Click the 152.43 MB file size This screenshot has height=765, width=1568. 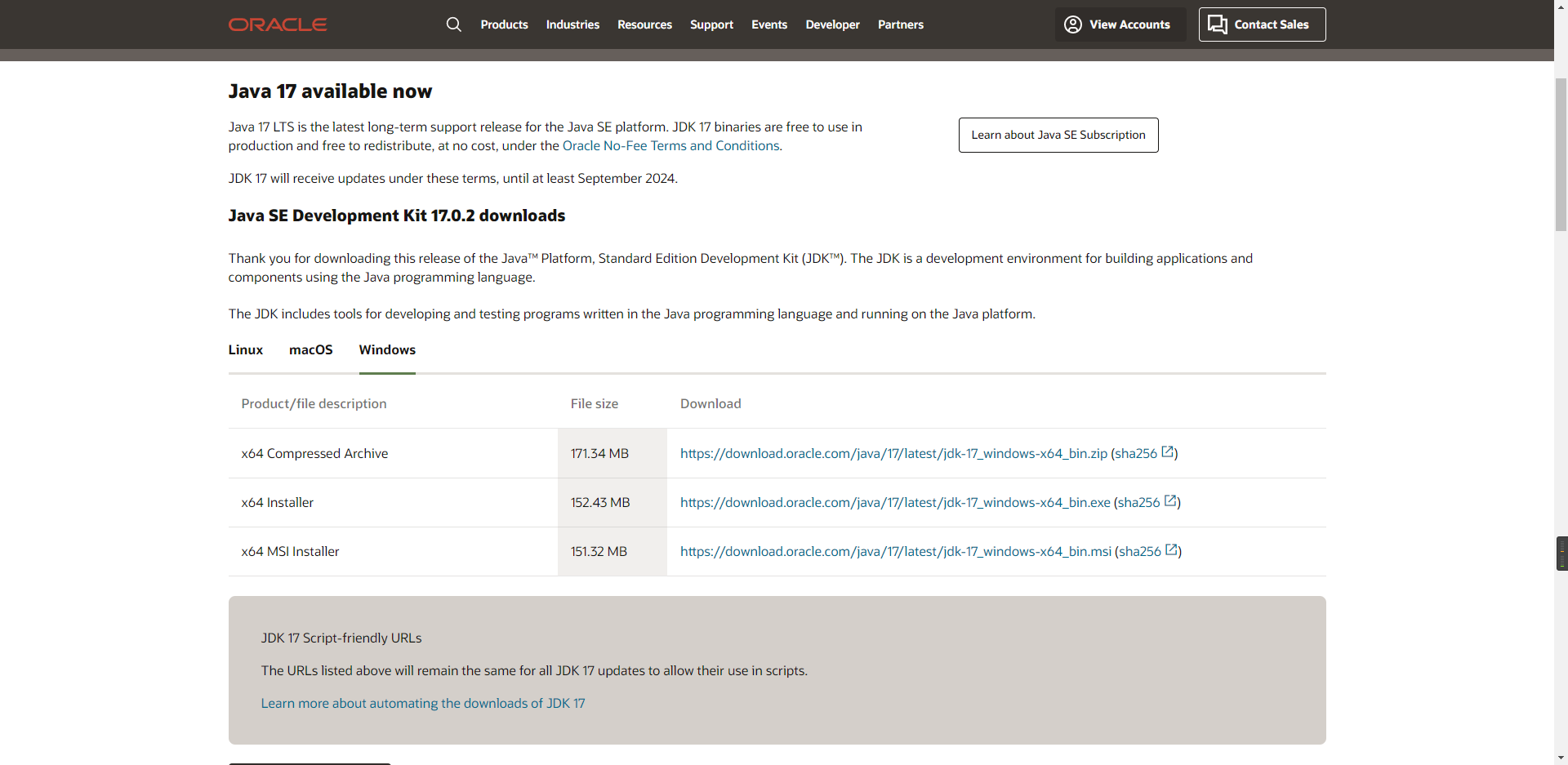600,502
